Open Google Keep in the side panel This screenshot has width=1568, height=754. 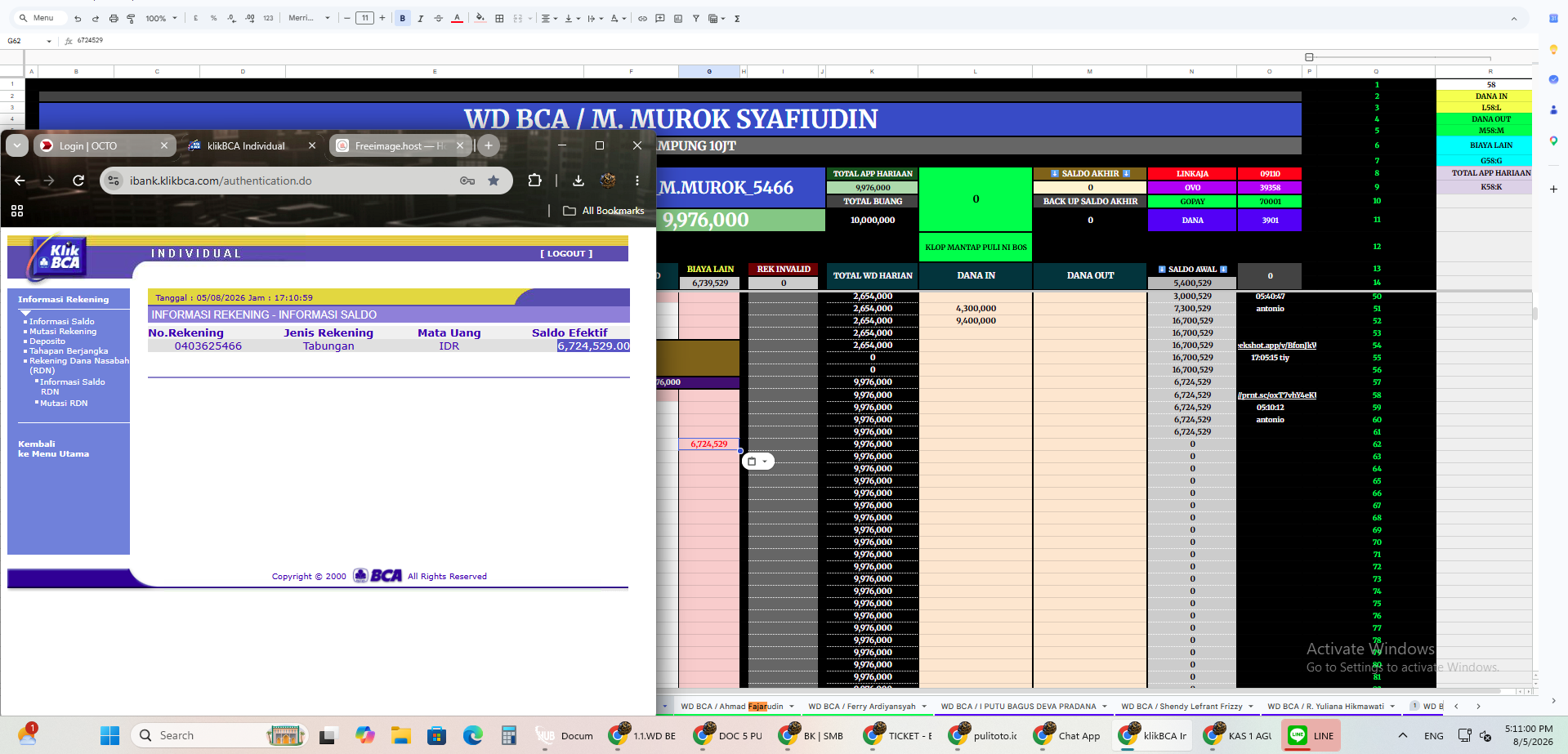(x=1553, y=50)
